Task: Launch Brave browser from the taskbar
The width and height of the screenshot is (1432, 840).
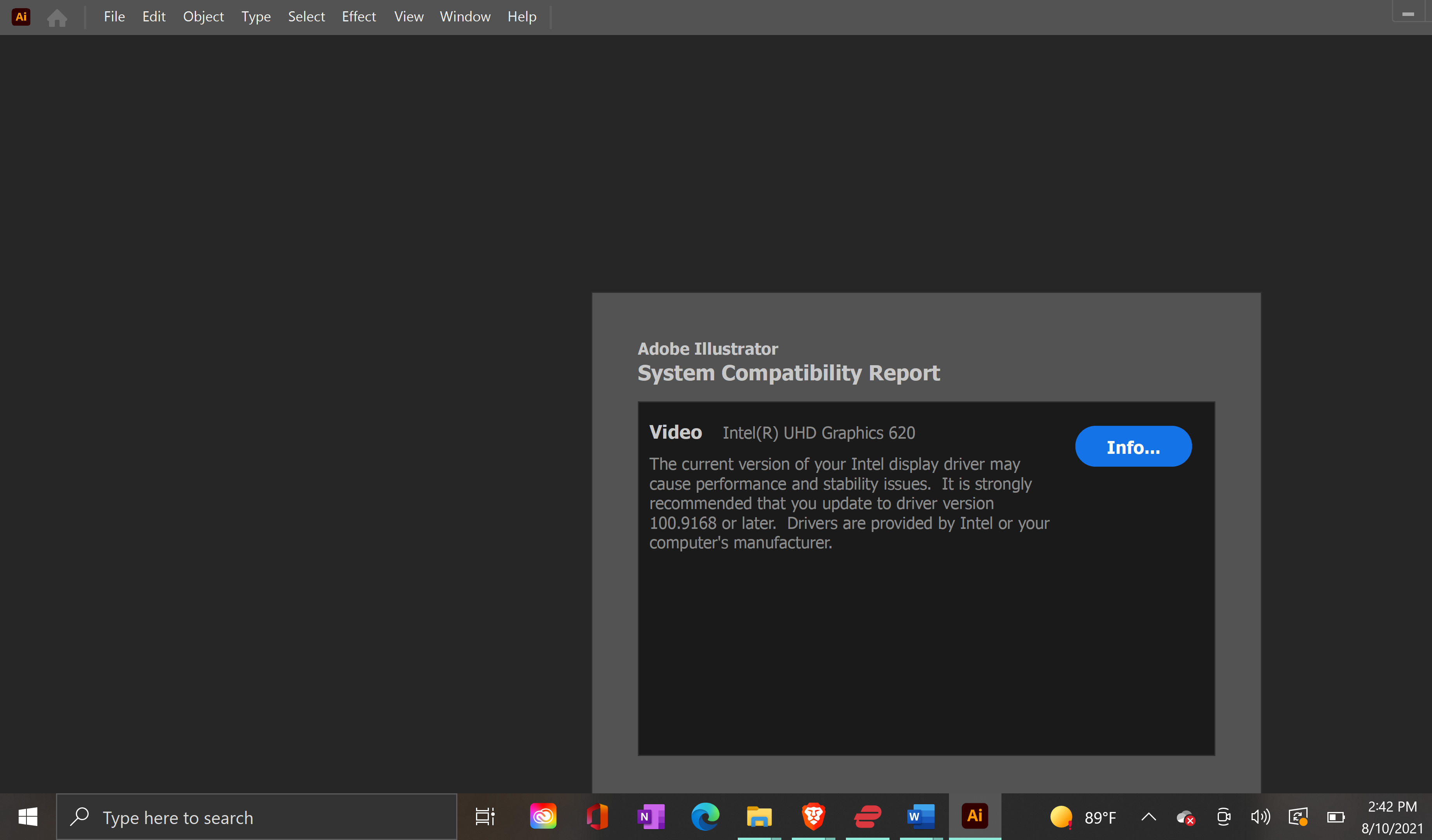Action: tap(812, 817)
